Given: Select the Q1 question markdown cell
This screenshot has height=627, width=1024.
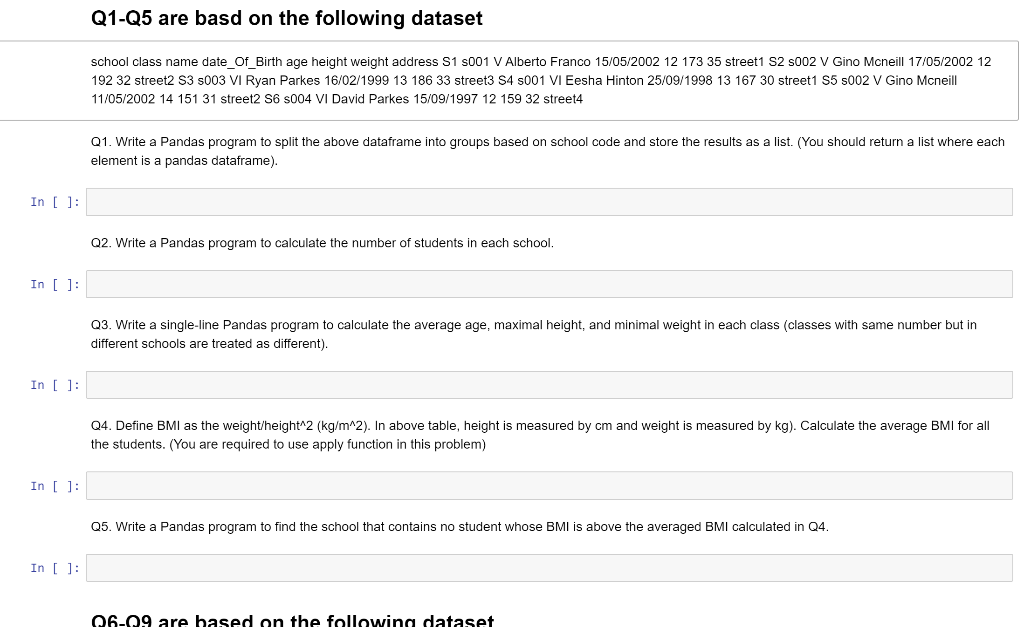Looking at the screenshot, I should (x=547, y=151).
